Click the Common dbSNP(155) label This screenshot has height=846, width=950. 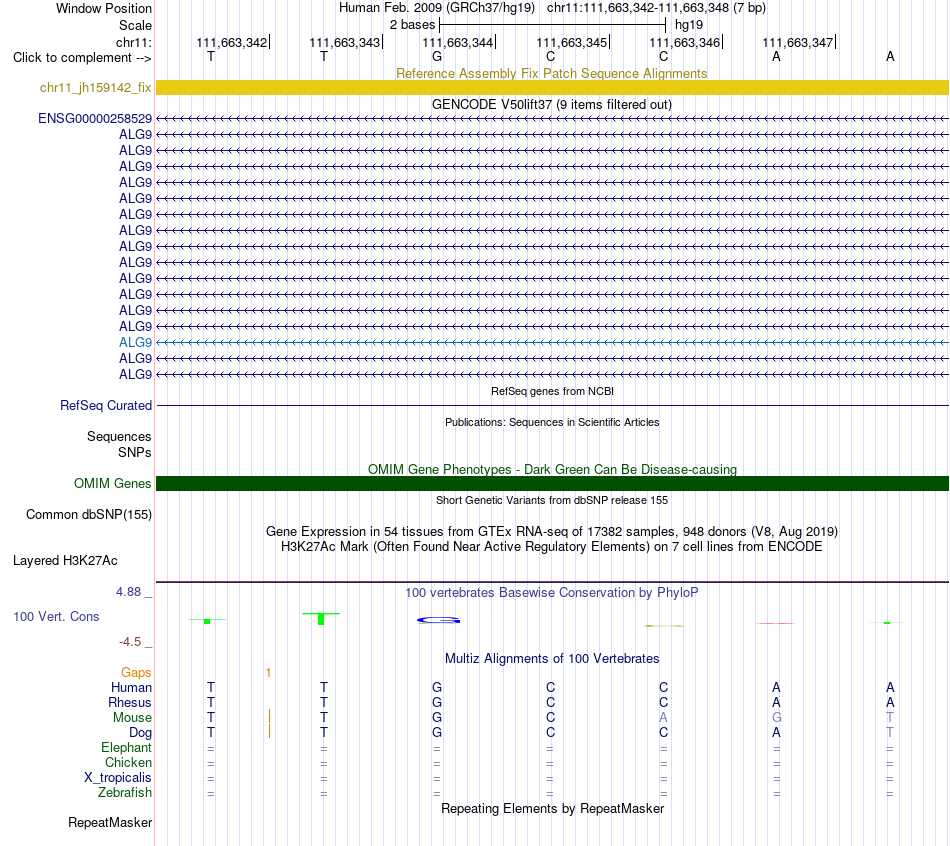pyautogui.click(x=88, y=515)
